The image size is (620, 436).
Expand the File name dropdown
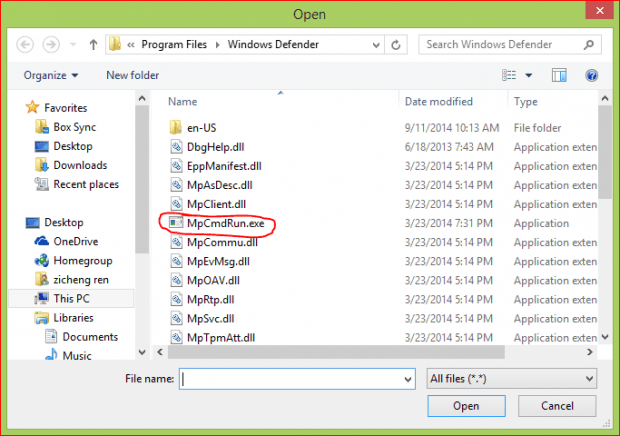pos(408,379)
